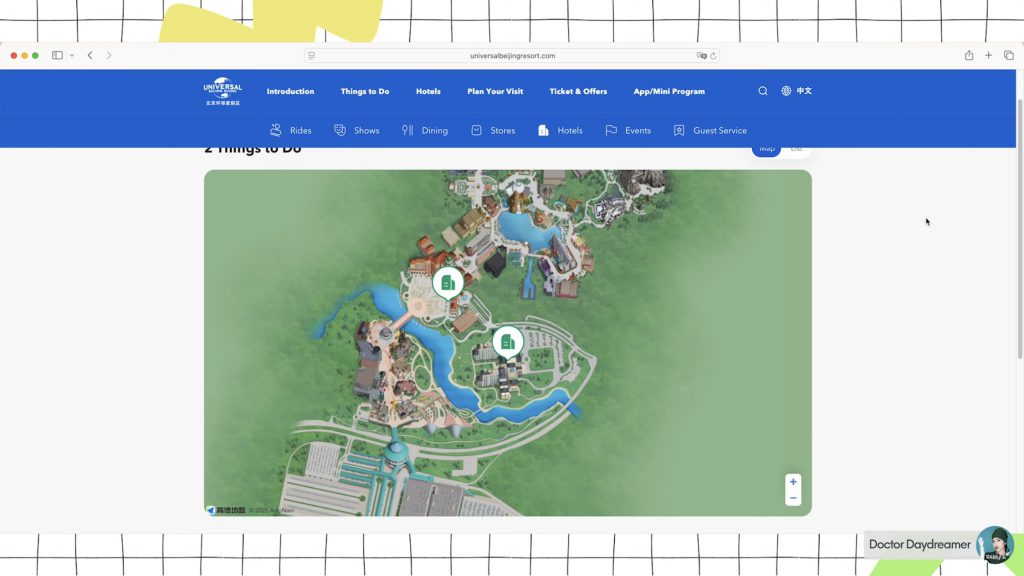Select the Dining fork icon

point(407,130)
